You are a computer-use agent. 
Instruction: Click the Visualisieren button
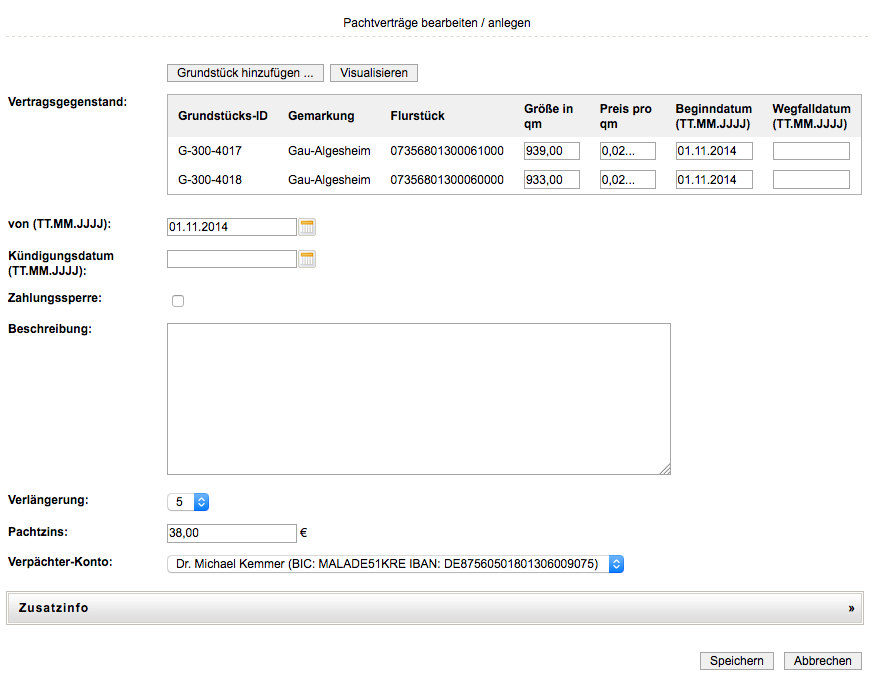click(x=374, y=73)
